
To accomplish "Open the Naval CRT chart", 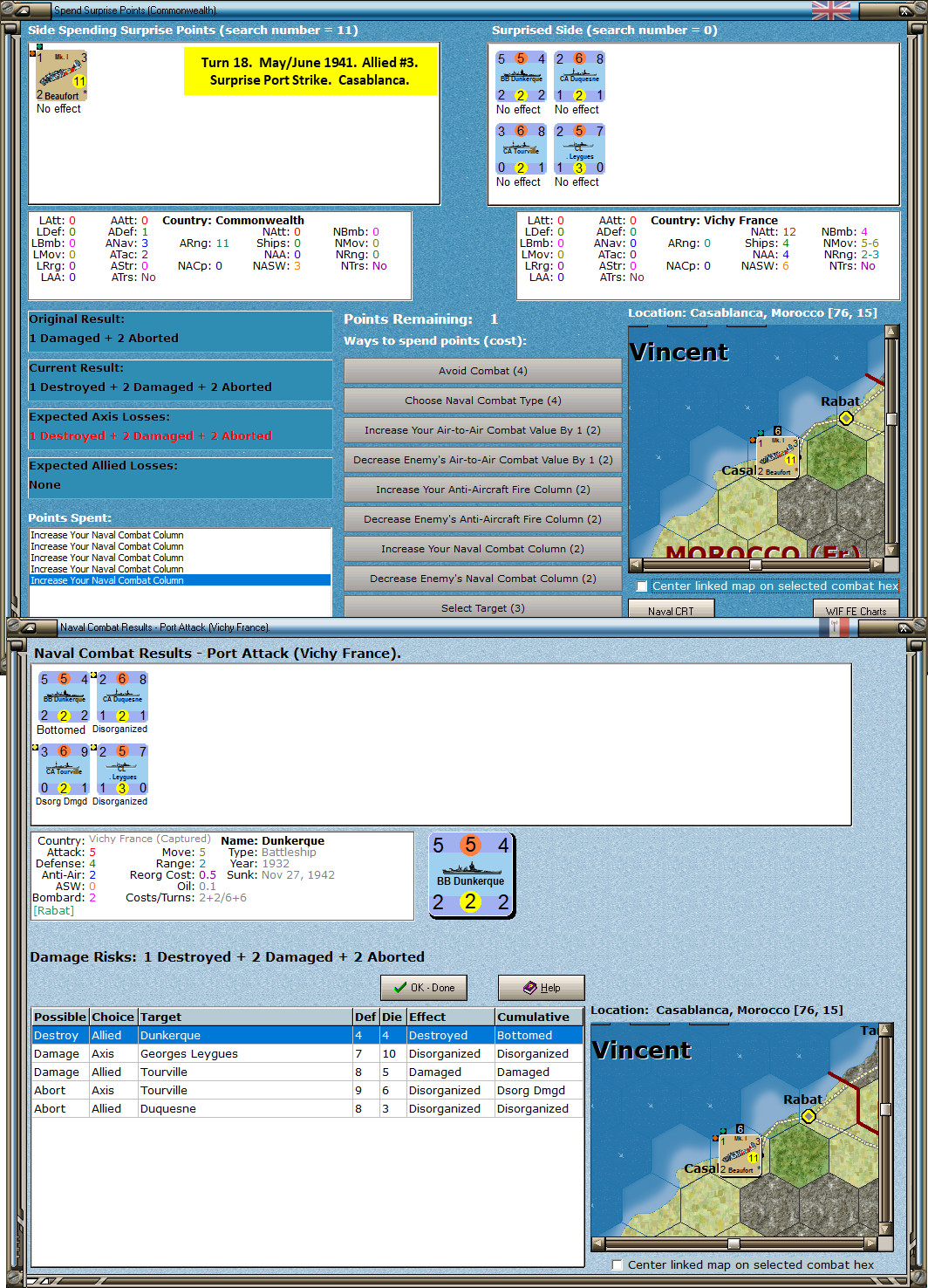I will (671, 611).
